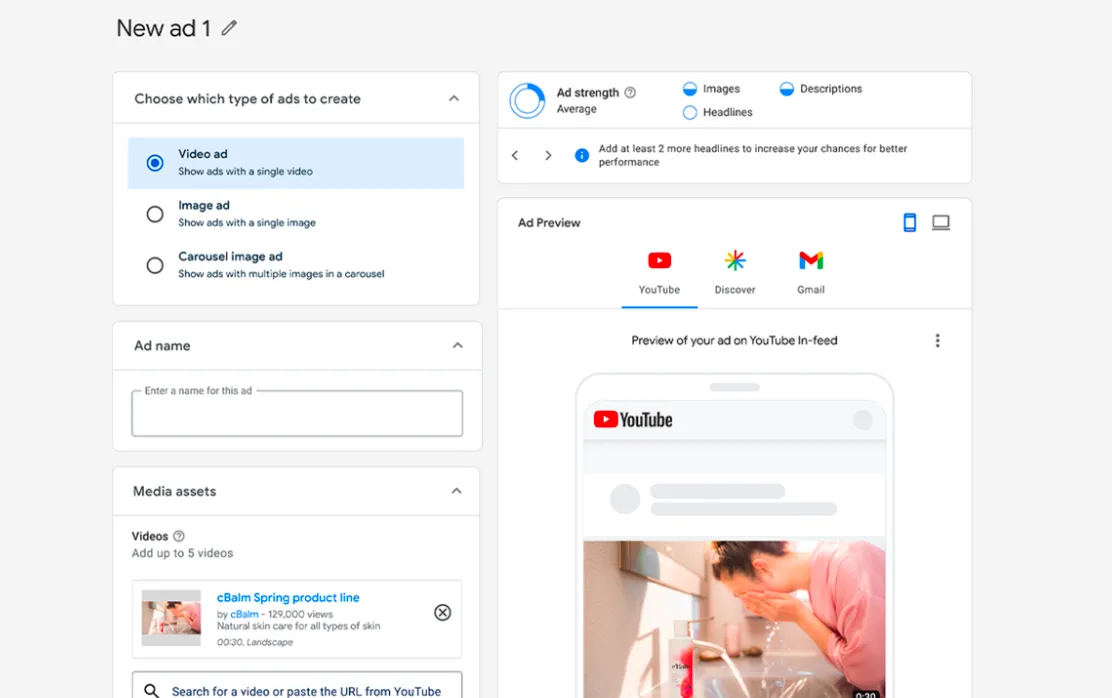Open the three-dot preview options menu
Screen dimensions: 1112x698
tap(938, 340)
